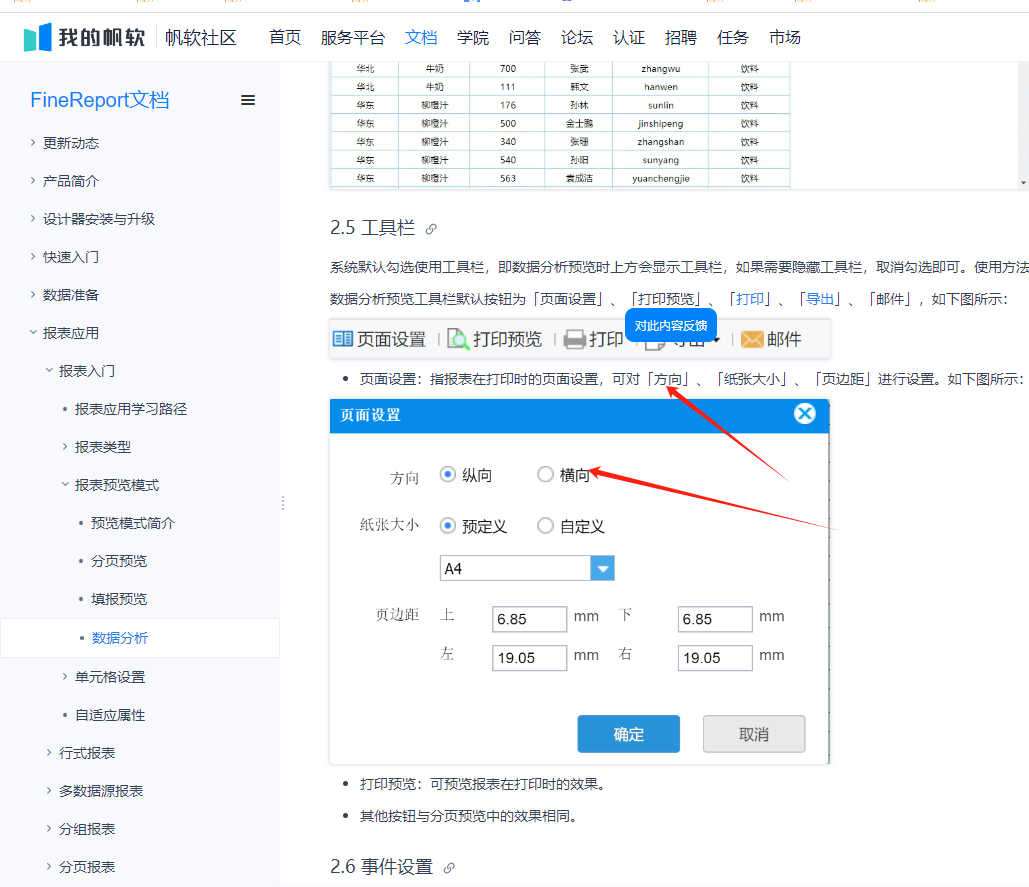Expand 报表类型 tree node
The image size is (1029, 887).
pos(65,447)
